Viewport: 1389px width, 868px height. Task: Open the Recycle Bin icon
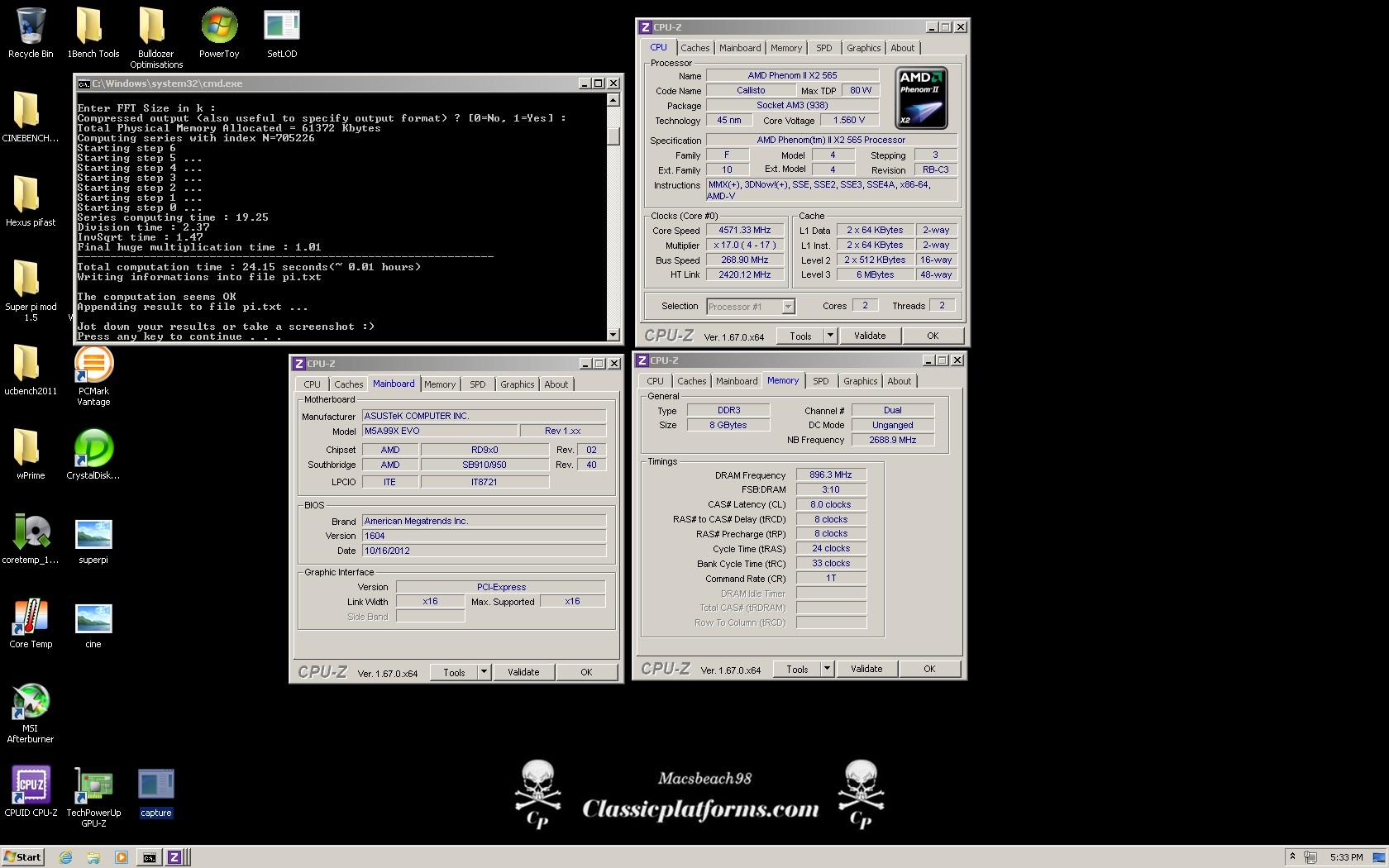31,32
